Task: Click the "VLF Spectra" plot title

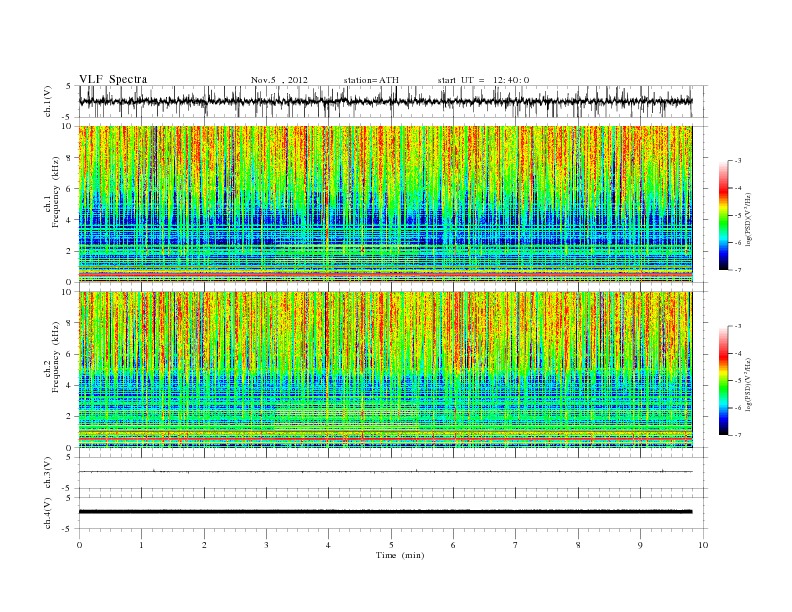Action: pyautogui.click(x=113, y=79)
